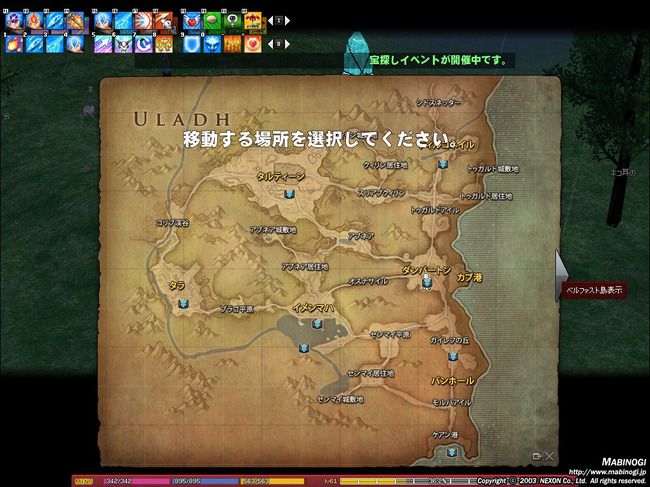This screenshot has width=650, height=487.
Task: Go to next page of lower skill bar
Action: (x=287, y=44)
